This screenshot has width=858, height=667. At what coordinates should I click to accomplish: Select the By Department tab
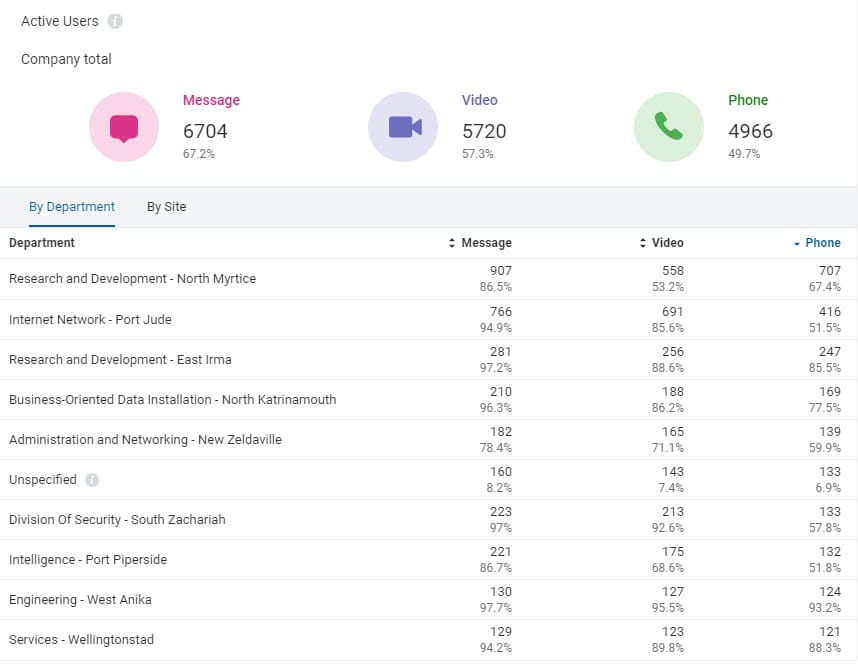(x=72, y=207)
